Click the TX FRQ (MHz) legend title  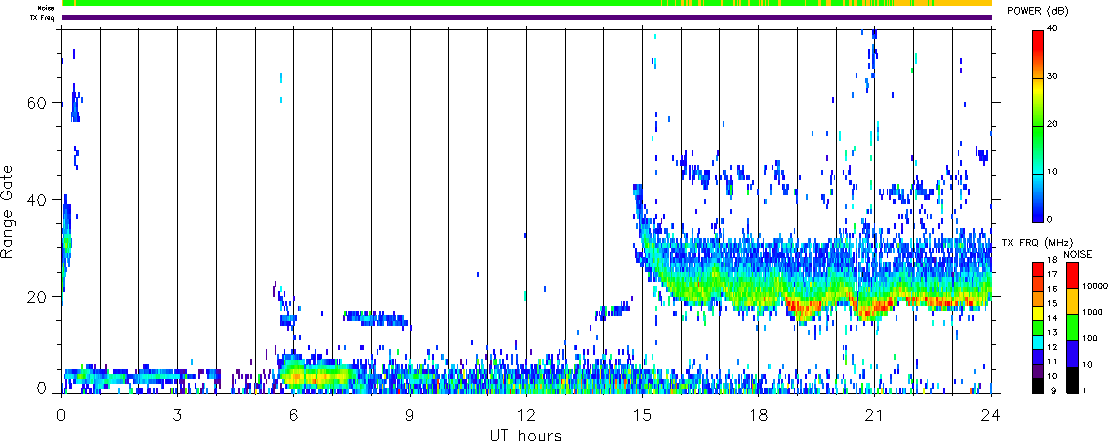point(1037,242)
